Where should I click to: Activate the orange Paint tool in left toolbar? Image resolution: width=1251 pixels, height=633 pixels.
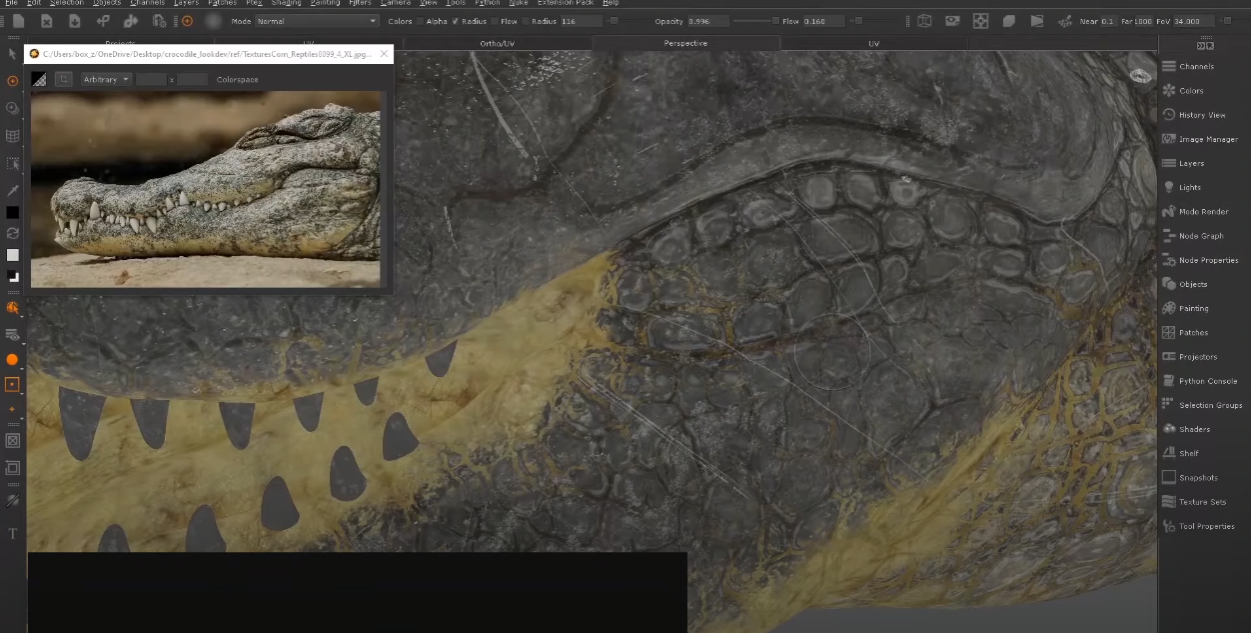click(x=12, y=81)
